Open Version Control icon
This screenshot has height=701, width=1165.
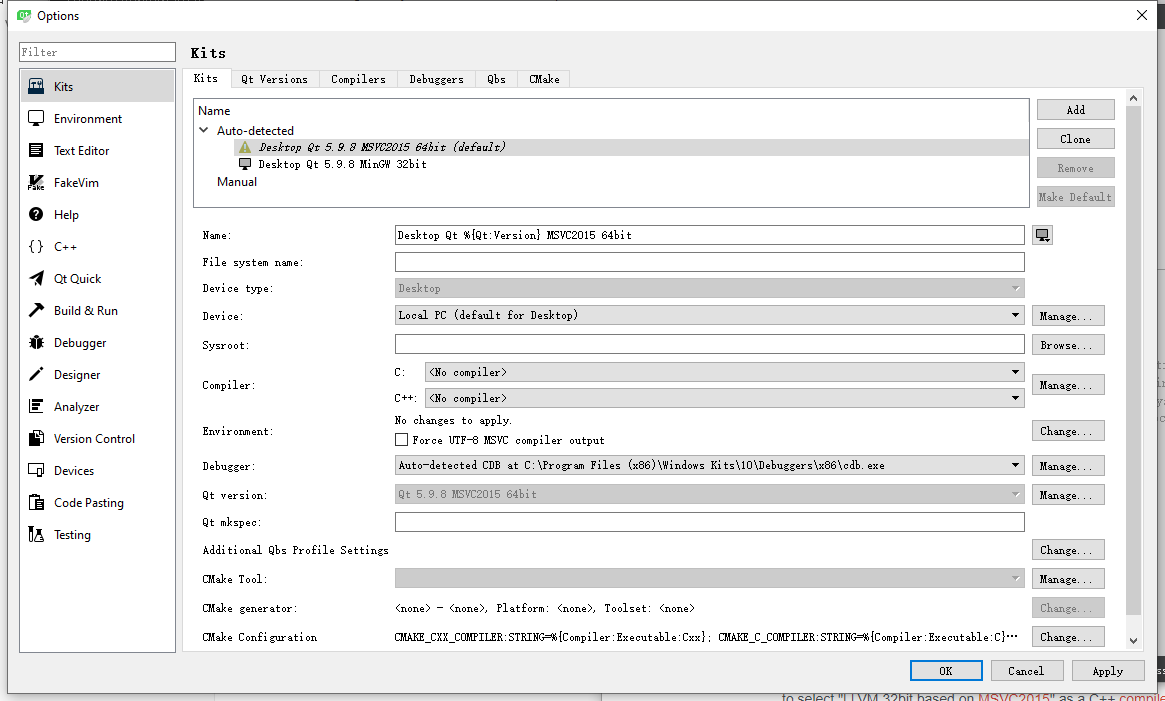(36, 438)
